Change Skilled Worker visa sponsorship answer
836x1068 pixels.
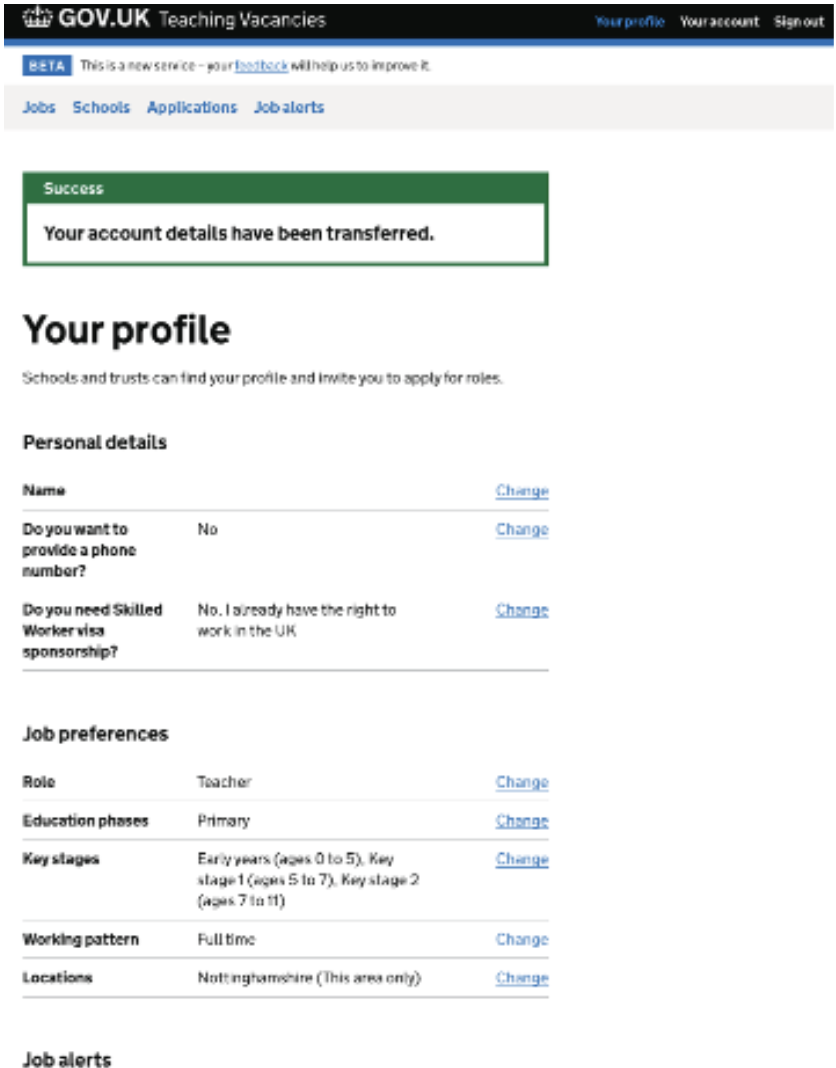coord(521,610)
